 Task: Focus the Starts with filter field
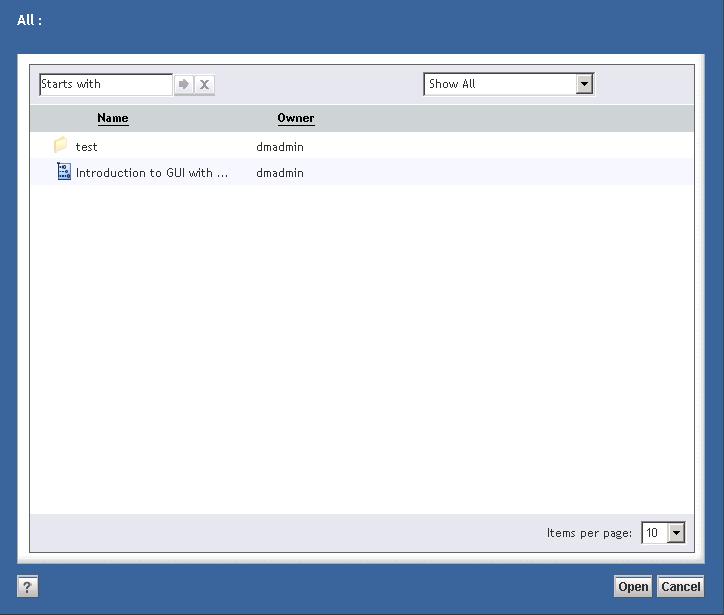106,84
